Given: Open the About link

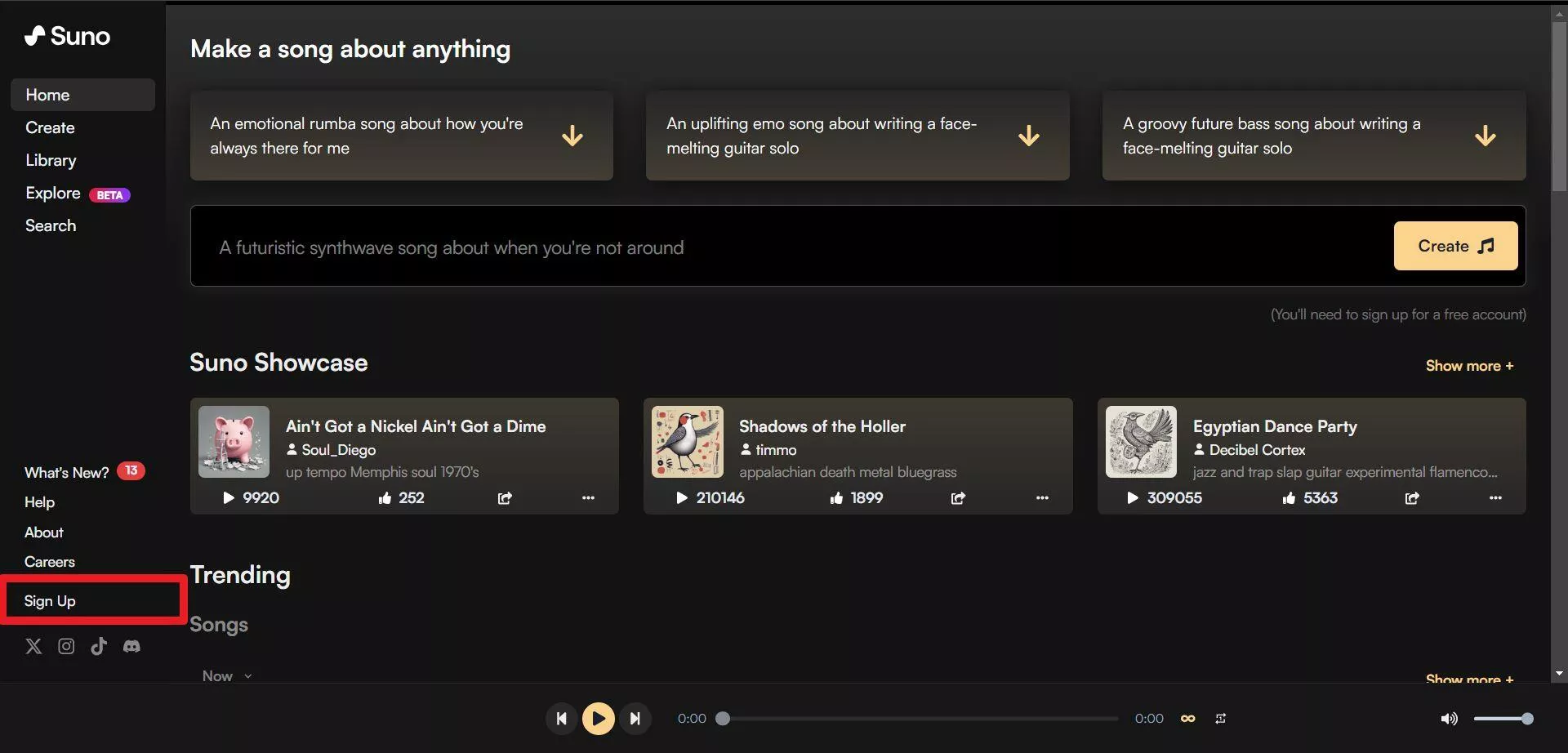Looking at the screenshot, I should (x=43, y=532).
